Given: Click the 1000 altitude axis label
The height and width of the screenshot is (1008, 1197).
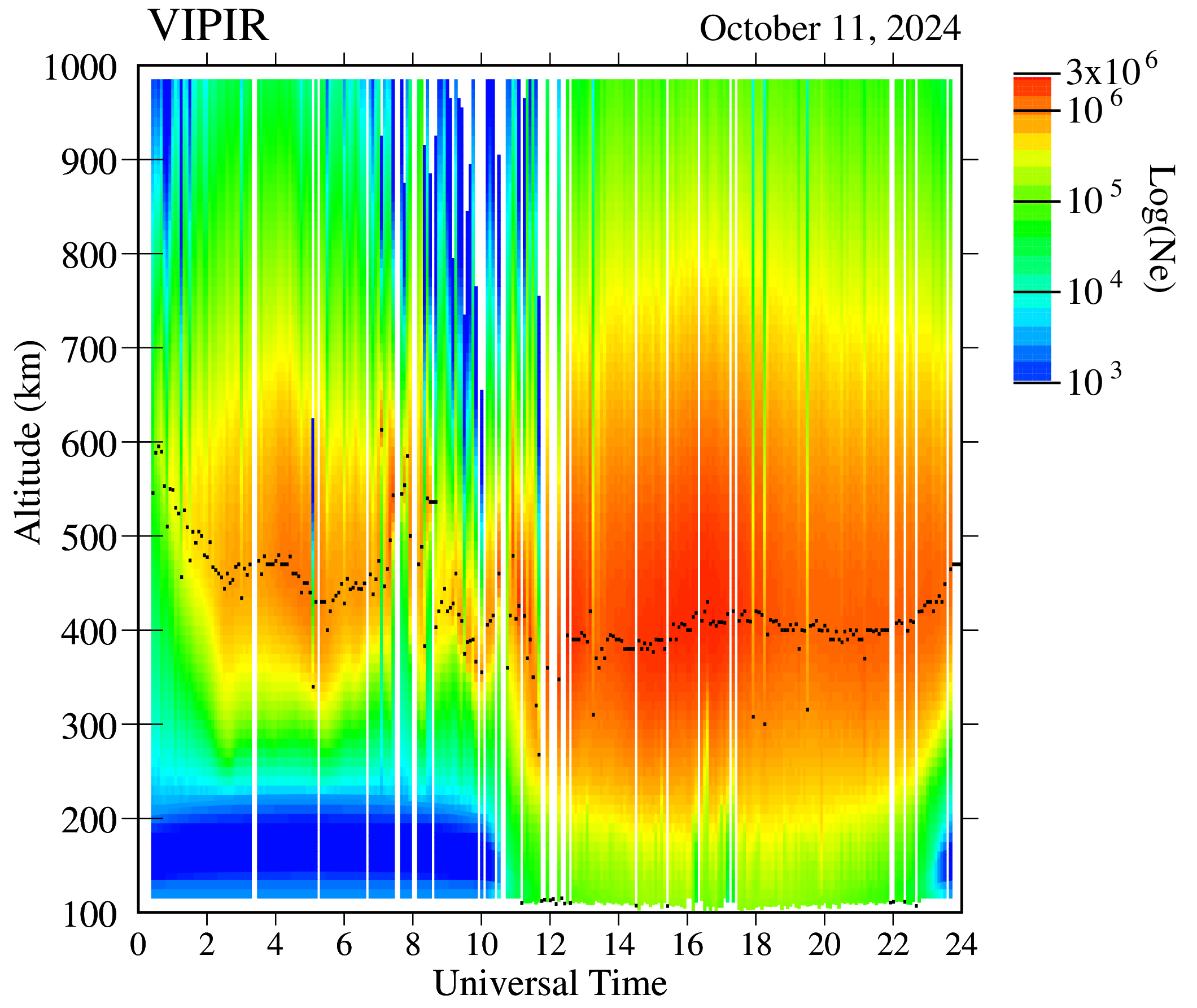Looking at the screenshot, I should point(80,68).
